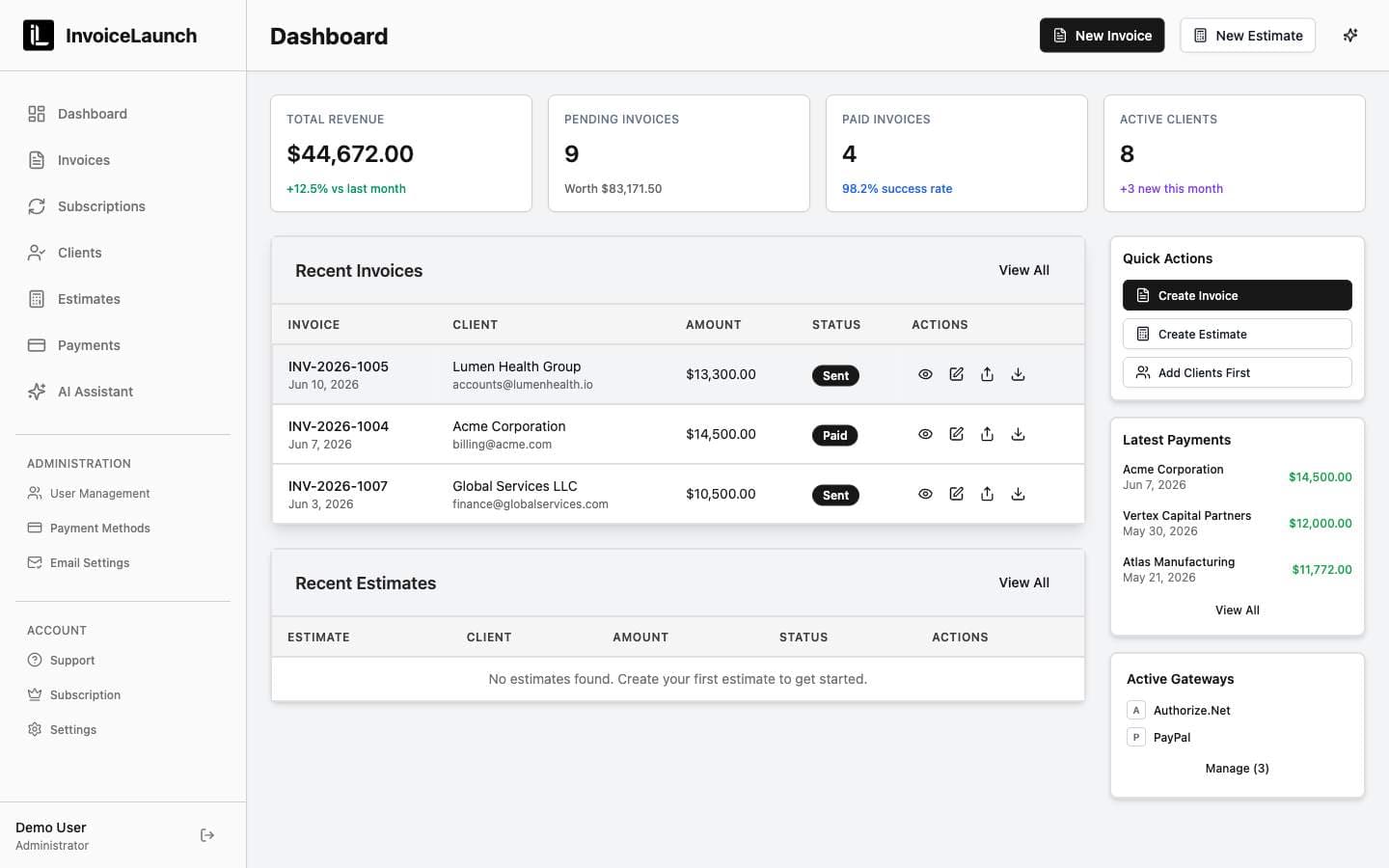The height and width of the screenshot is (868, 1389).
Task: Click Create Estimate in Quick Actions
Action: point(1237,334)
